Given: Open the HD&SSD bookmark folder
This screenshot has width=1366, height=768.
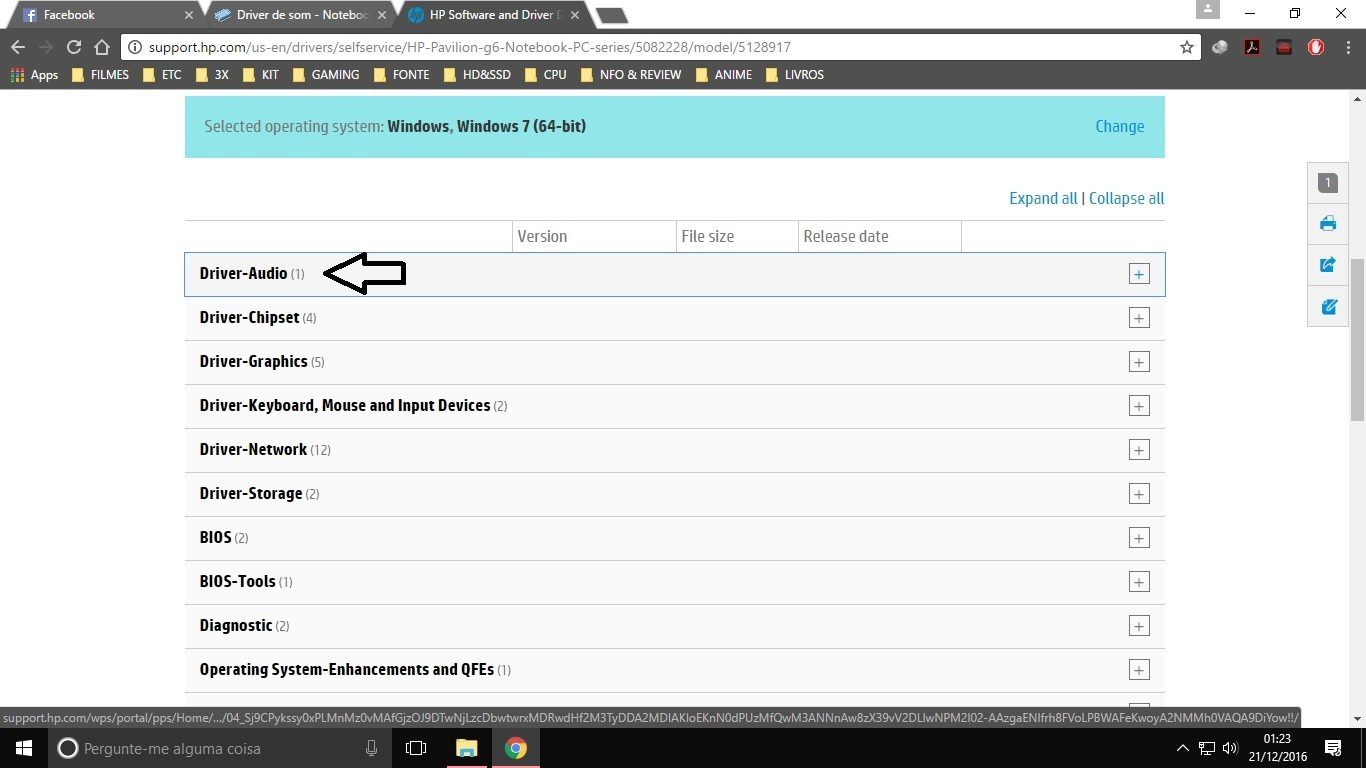Looking at the screenshot, I should point(477,75).
